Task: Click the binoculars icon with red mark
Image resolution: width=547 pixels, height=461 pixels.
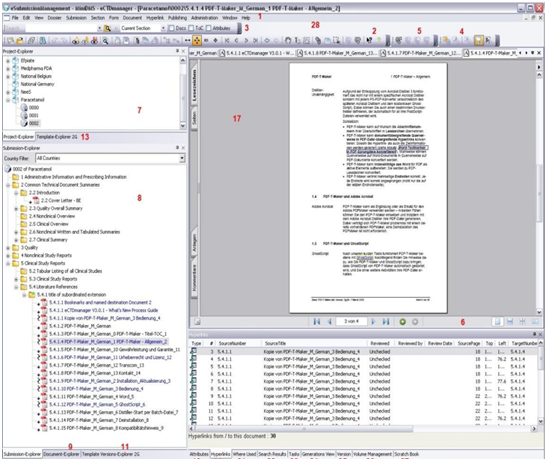Action: (x=94, y=41)
